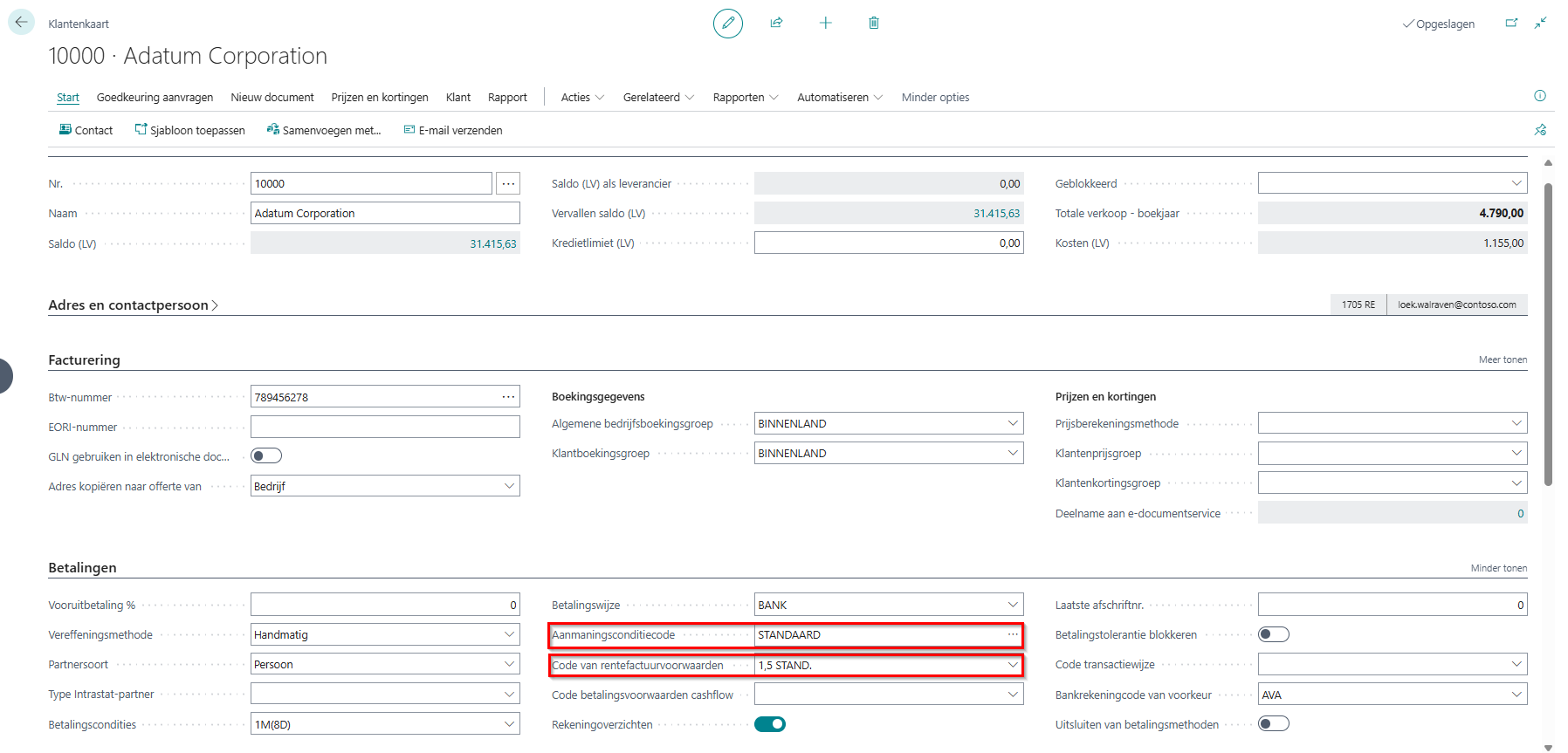
Task: Click Meer tonen in Facturering
Action: [1503, 359]
